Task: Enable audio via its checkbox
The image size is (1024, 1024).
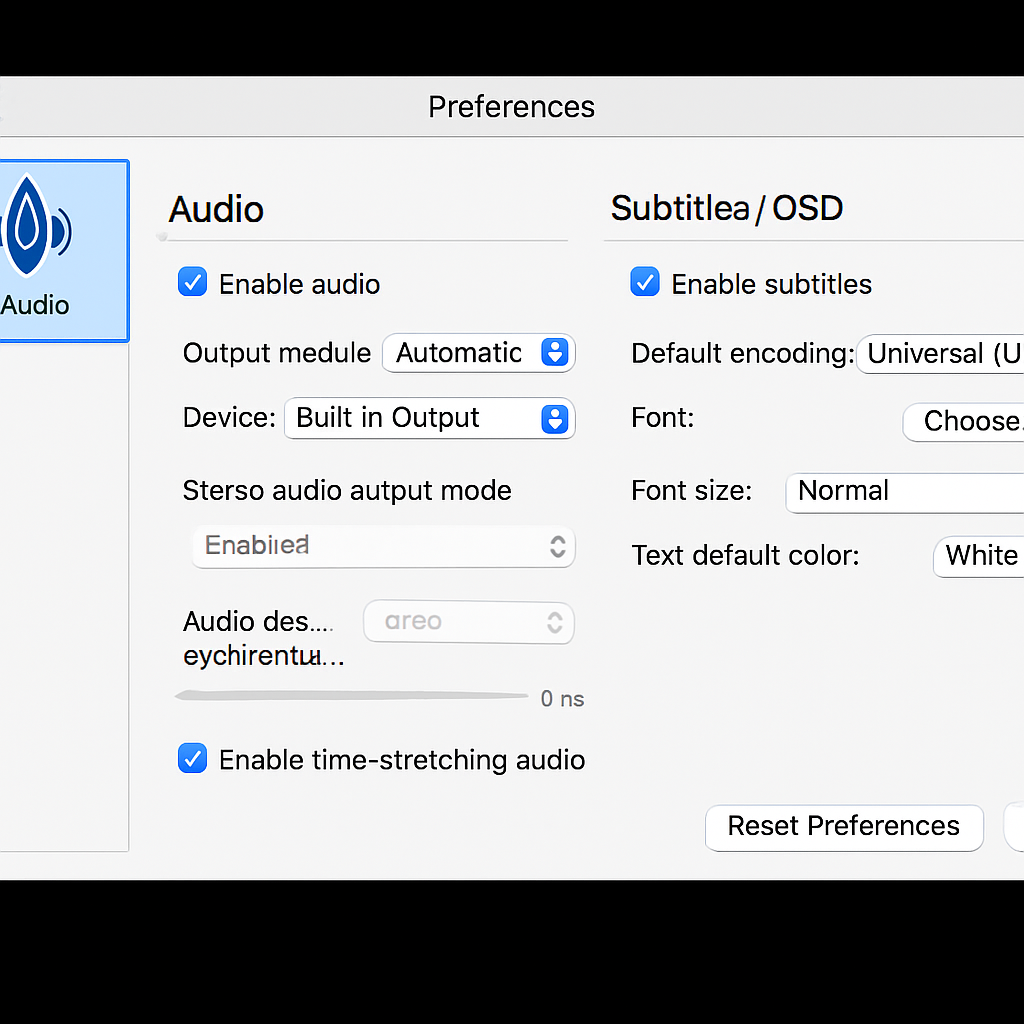Action: point(192,283)
